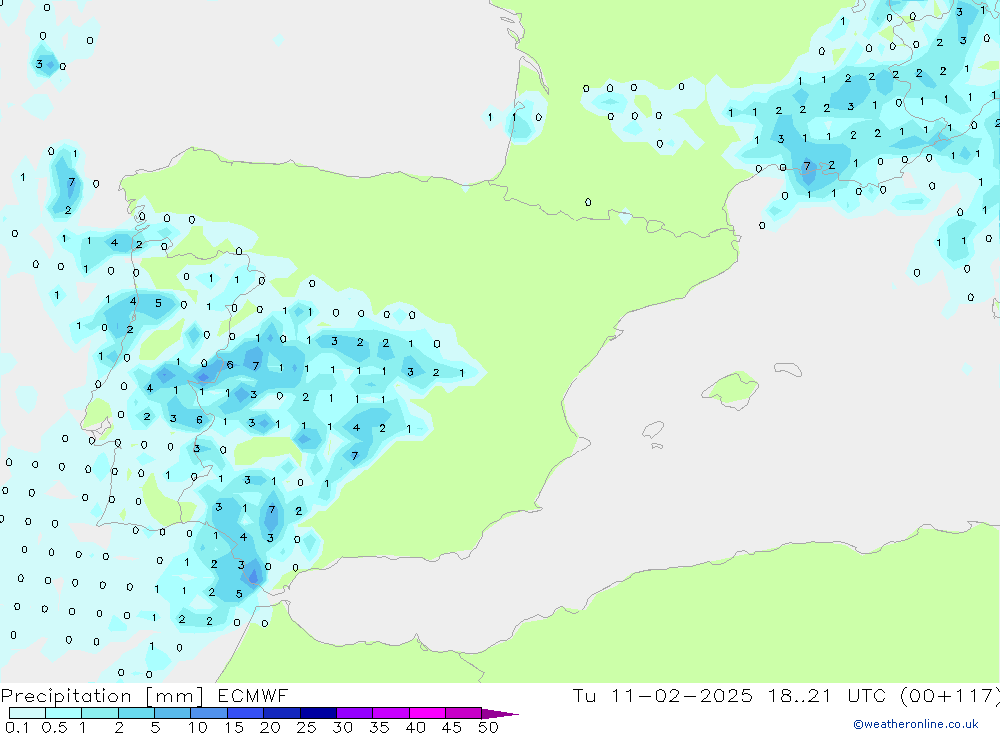
Task: Click Ibiza island outline on the map
Action: point(653,429)
